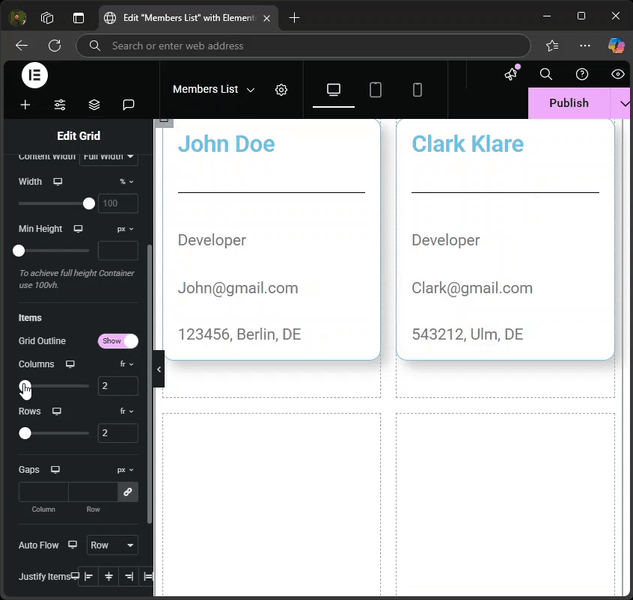
Task: Open the Structure layers icon
Action: 94,105
